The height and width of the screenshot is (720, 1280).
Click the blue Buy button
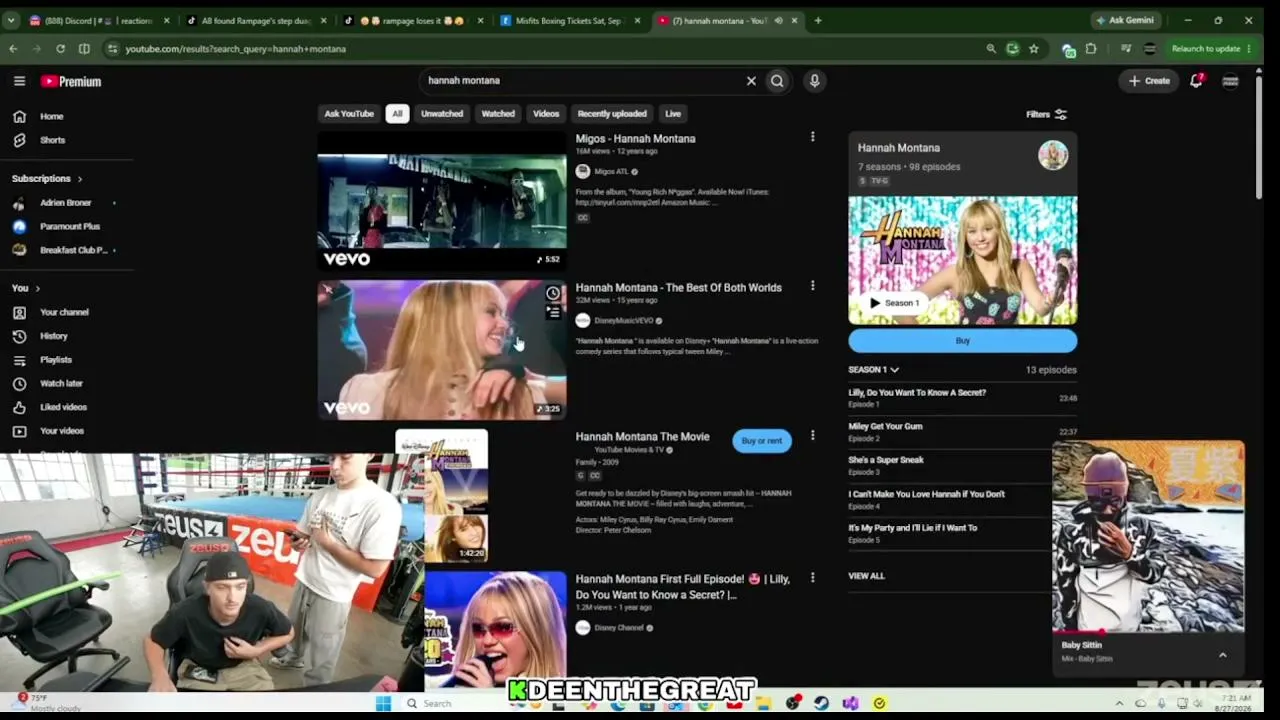962,341
